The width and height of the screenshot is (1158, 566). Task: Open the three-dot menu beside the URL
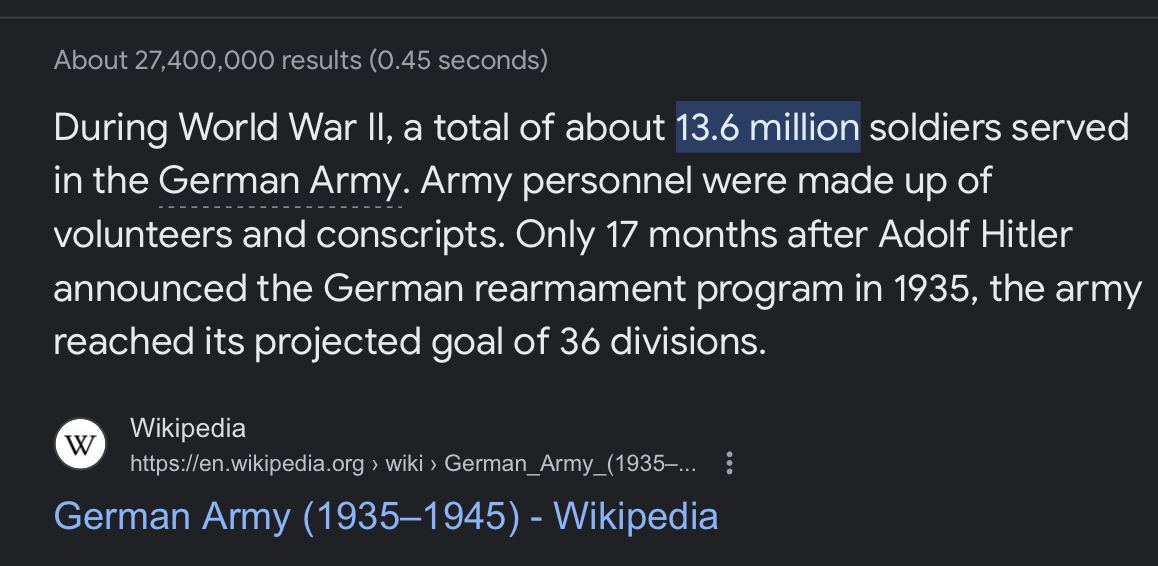[x=729, y=463]
